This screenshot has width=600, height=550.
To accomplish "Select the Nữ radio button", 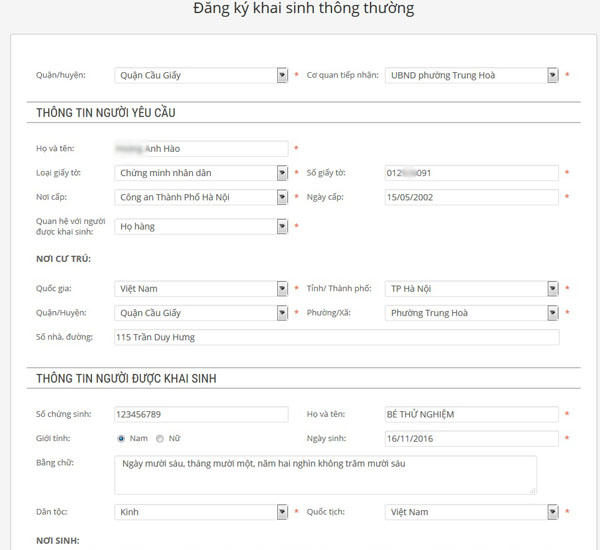I will [161, 438].
